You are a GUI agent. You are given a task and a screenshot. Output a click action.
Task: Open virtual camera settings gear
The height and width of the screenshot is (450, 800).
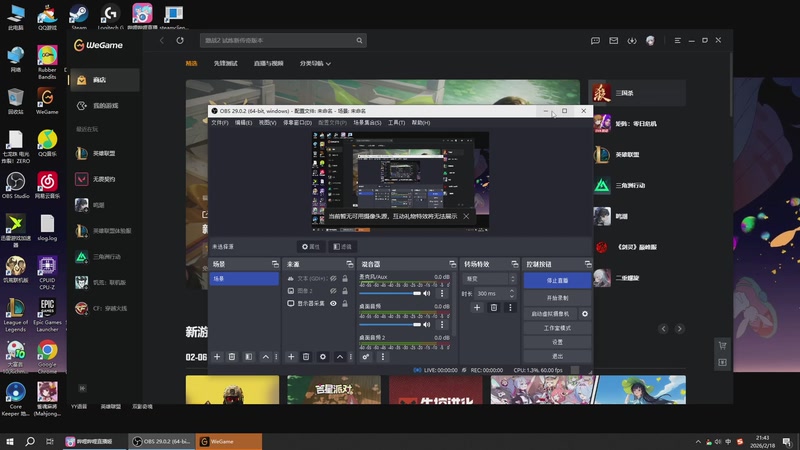[585, 314]
